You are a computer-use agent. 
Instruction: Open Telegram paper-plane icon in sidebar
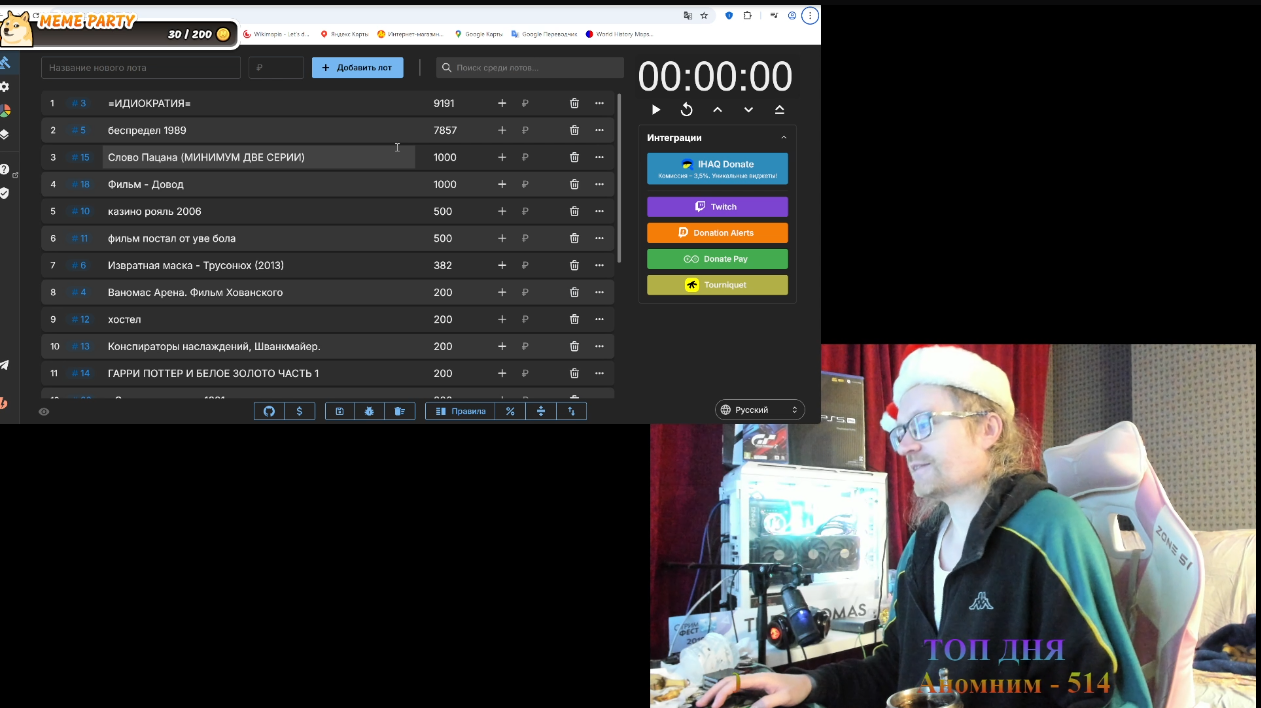pyautogui.click(x=4, y=366)
